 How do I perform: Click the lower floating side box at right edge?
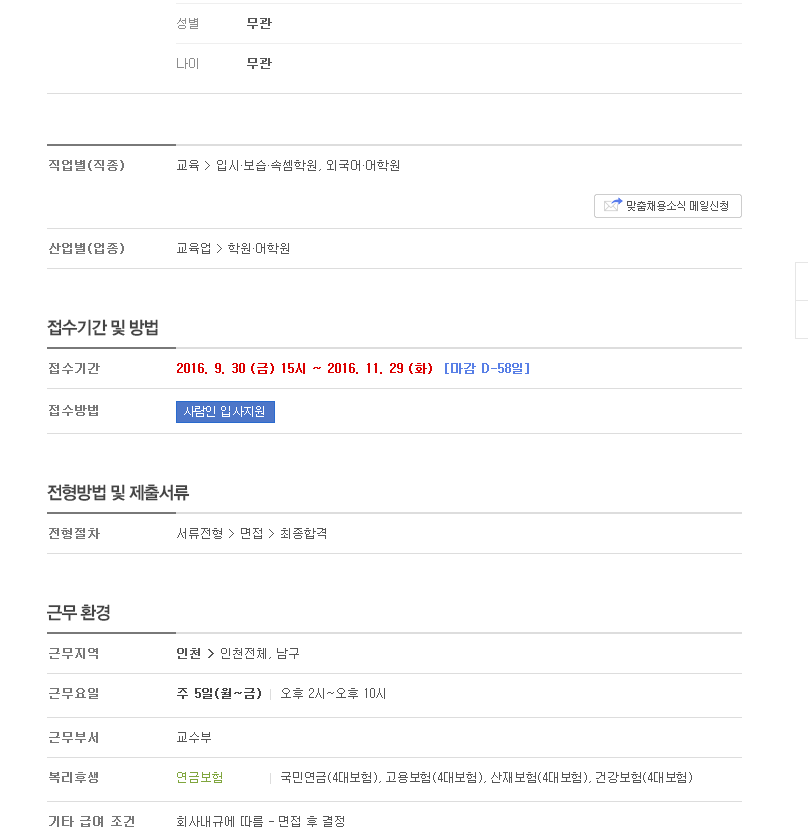tap(802, 319)
